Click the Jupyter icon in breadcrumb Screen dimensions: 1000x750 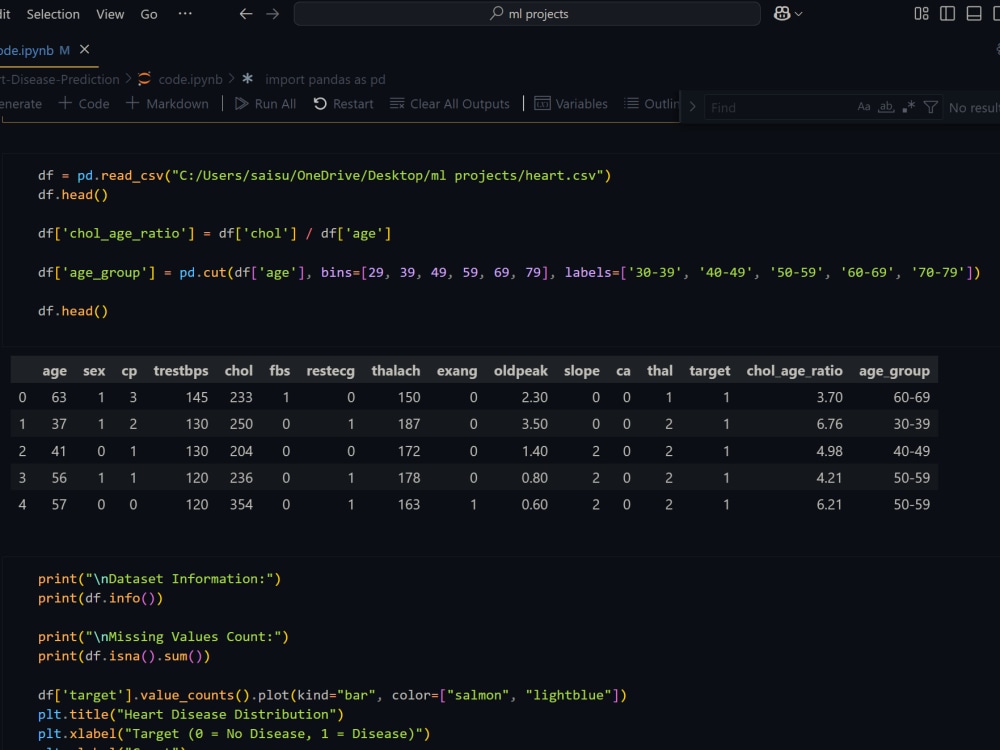pos(144,78)
